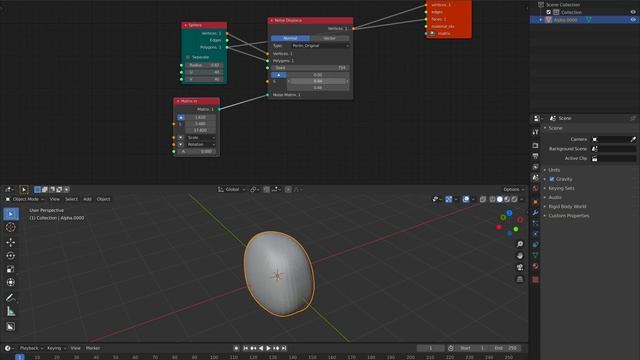This screenshot has width=640, height=360.
Task: Open the View Layer properties tab
Action: click(x=535, y=167)
